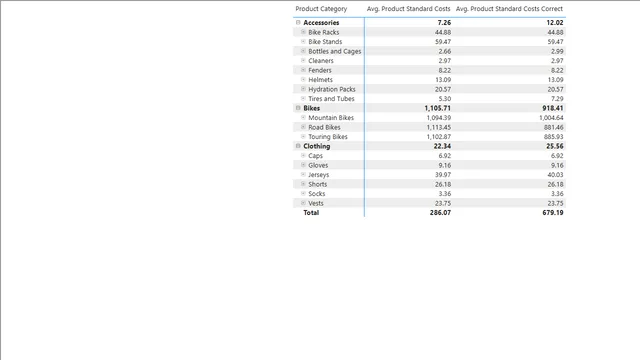640x360 pixels.
Task: Select the Shorts row label
Action: (x=318, y=184)
